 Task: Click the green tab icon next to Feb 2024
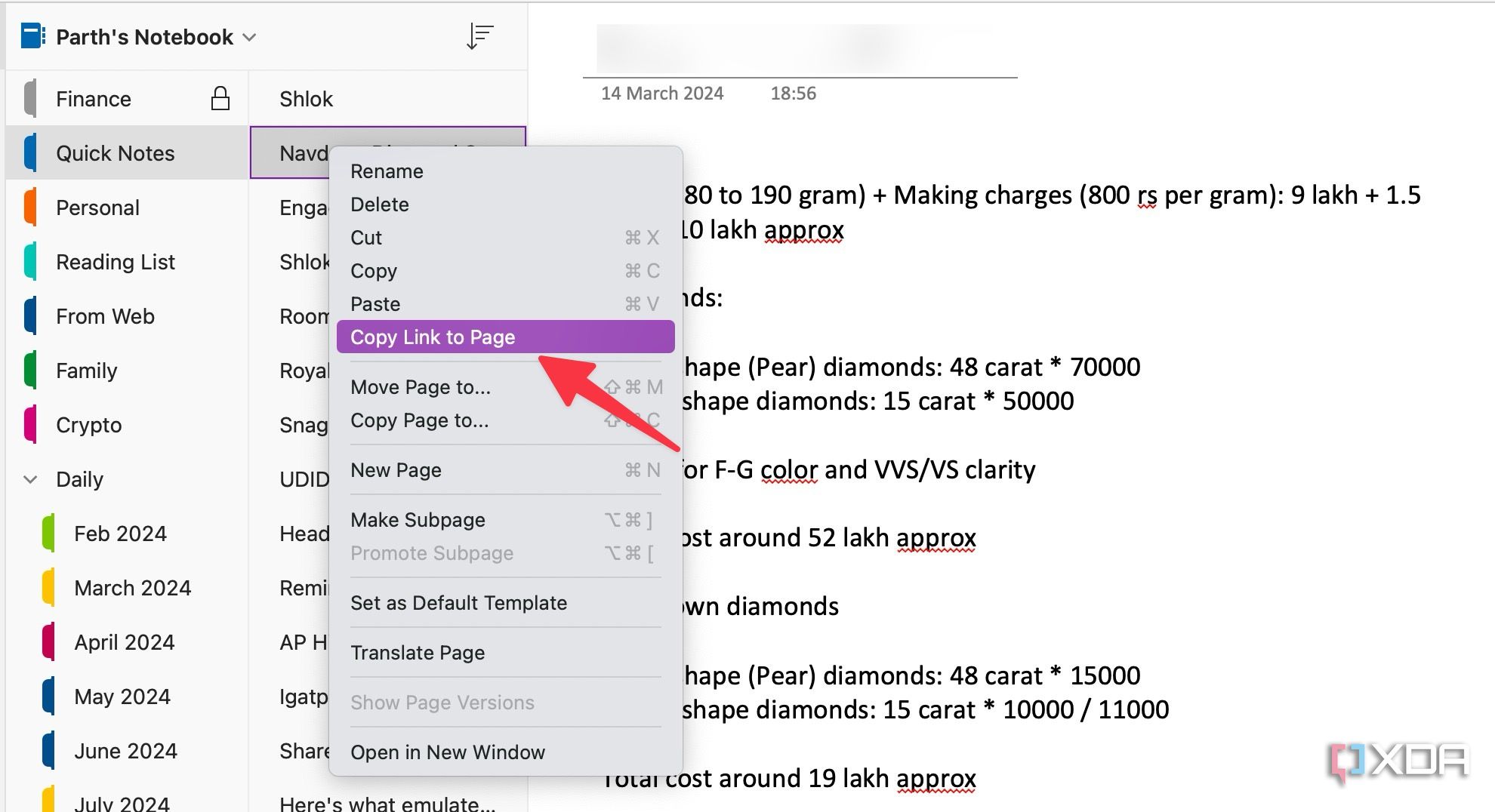pyautogui.click(x=49, y=534)
